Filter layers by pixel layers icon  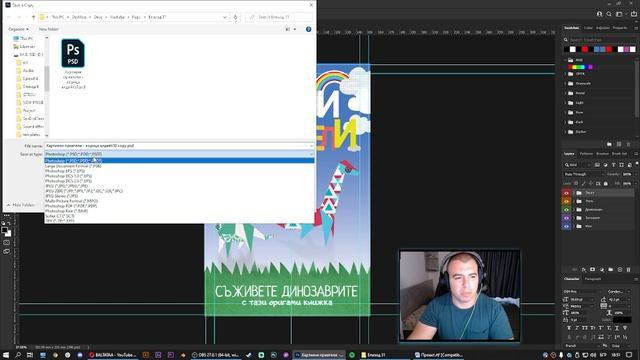click(x=597, y=165)
